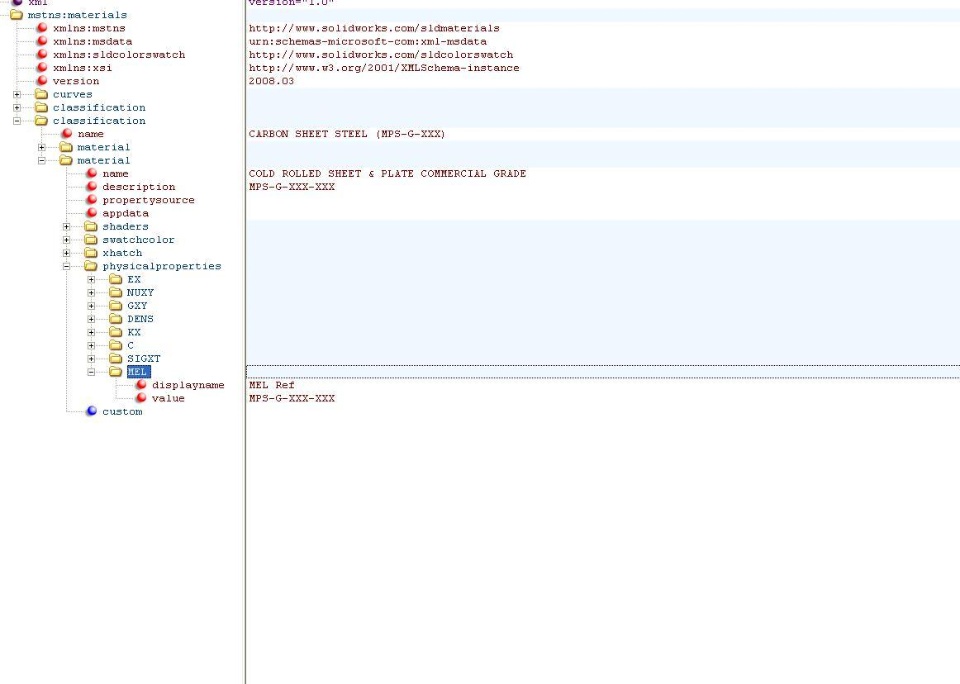Click the GXY node folder icon

116,306
